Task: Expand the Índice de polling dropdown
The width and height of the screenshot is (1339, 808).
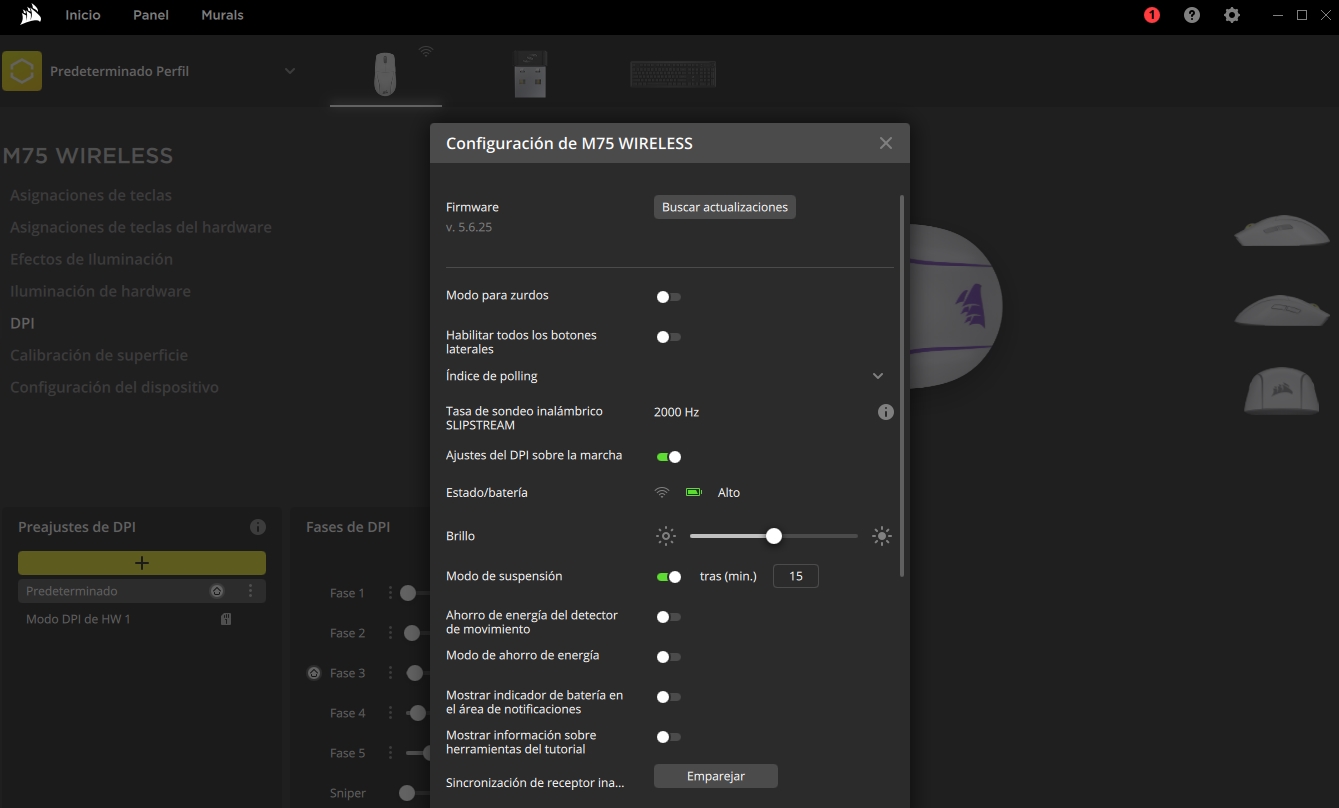Action: click(877, 376)
